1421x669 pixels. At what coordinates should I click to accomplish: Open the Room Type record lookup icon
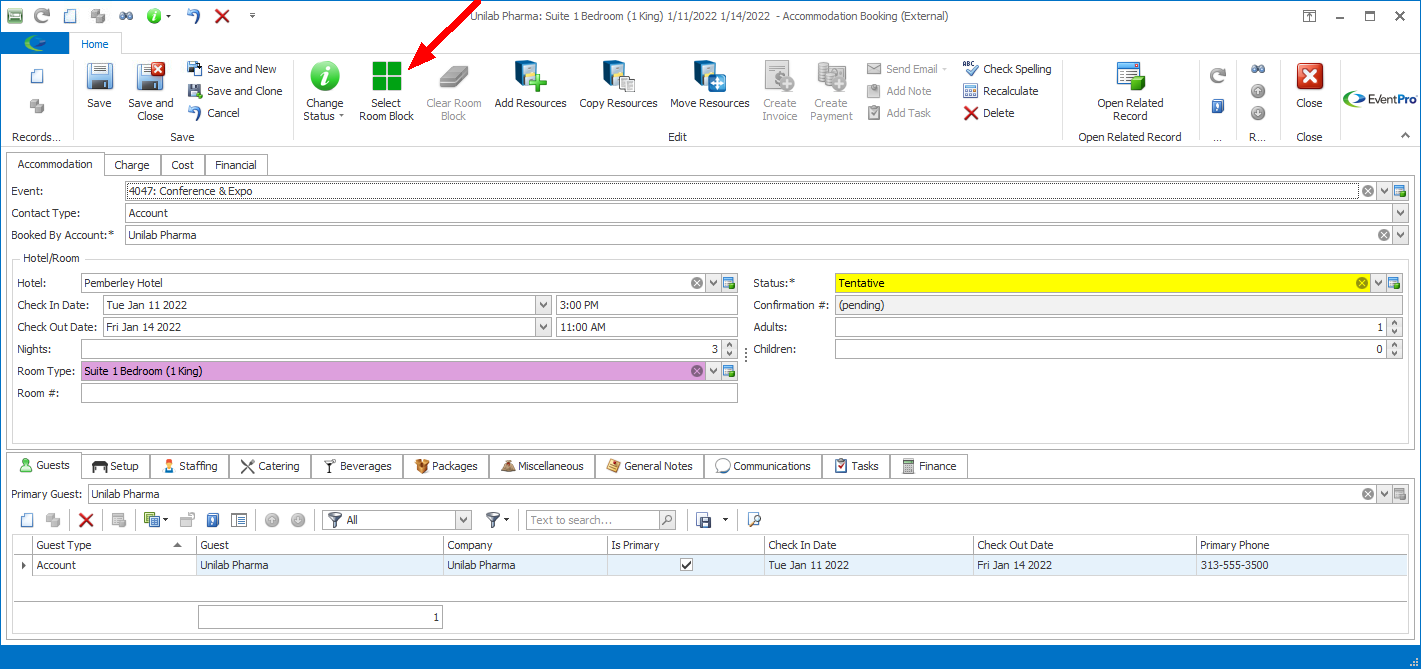729,371
